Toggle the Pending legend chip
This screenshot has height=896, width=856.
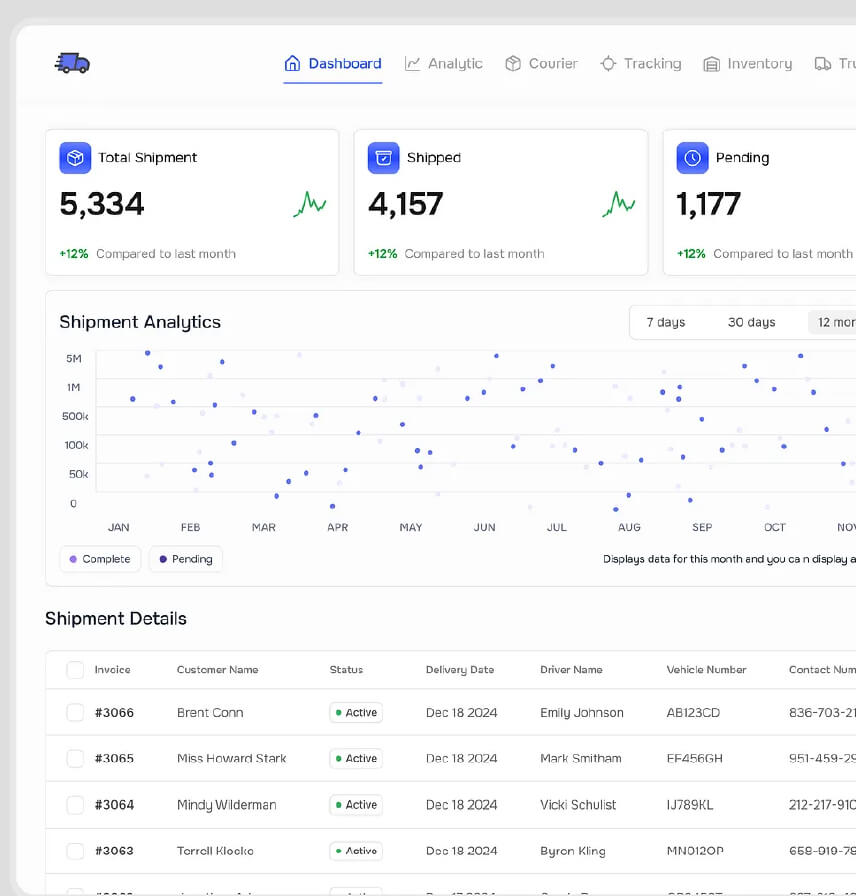point(186,559)
